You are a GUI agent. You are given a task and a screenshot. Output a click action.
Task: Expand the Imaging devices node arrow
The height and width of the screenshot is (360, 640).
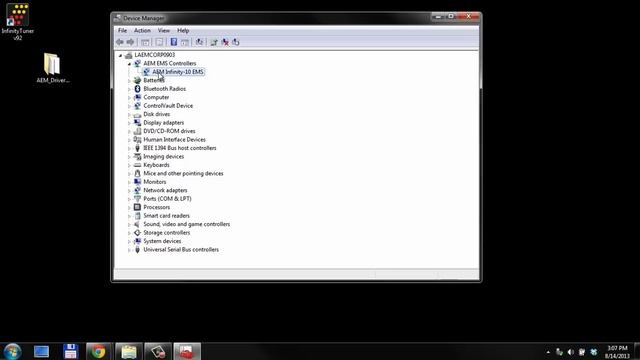pyautogui.click(x=129, y=157)
